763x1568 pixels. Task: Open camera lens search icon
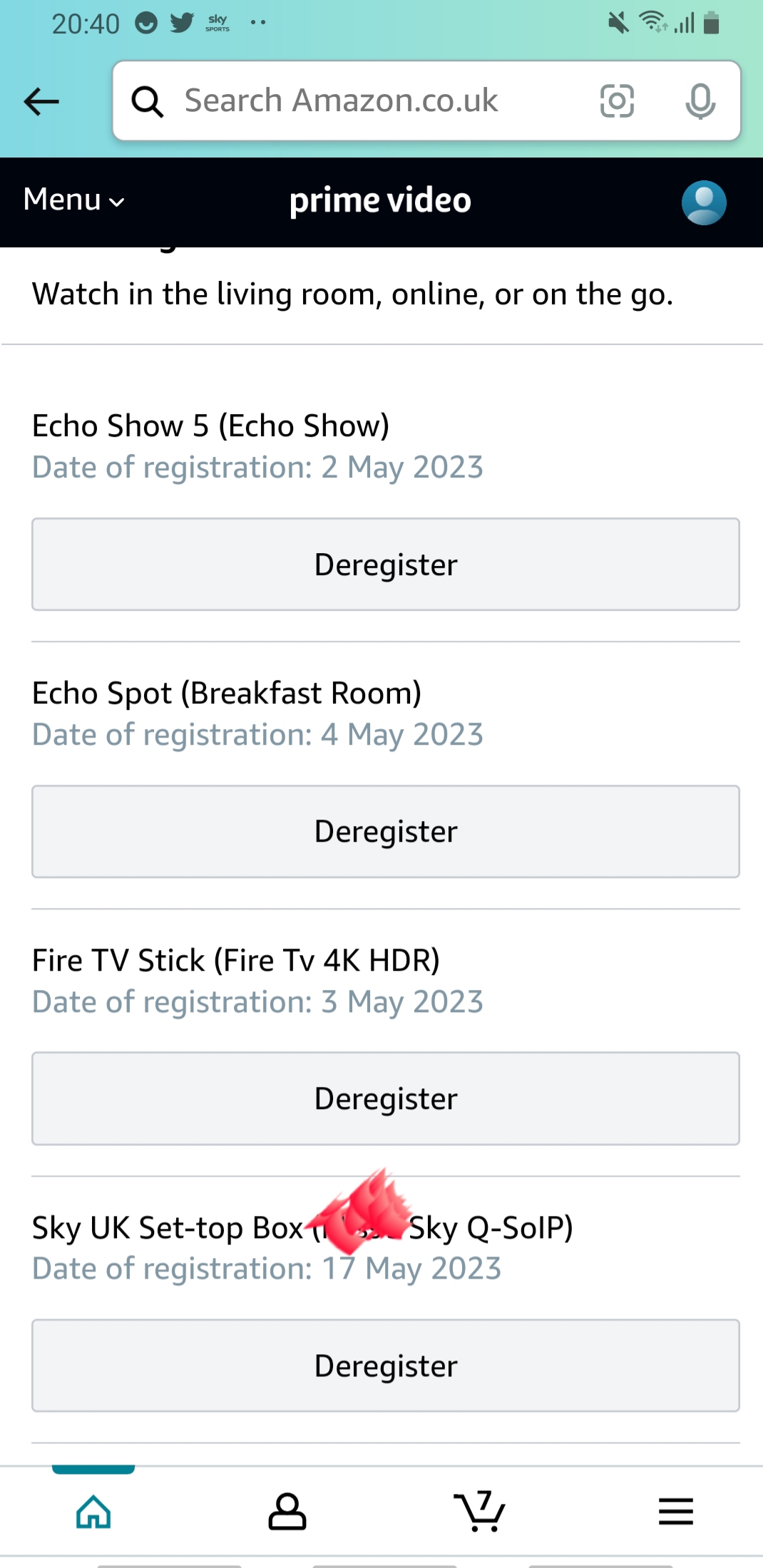coord(617,100)
